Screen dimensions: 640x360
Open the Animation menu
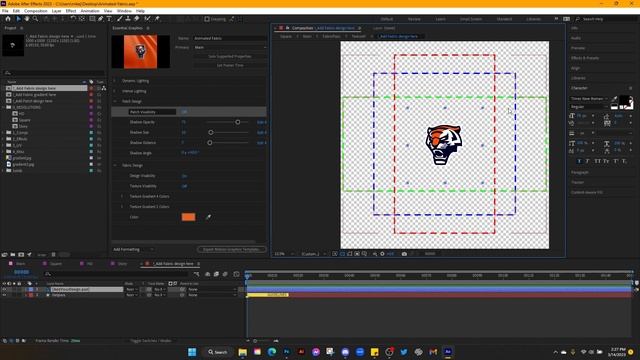point(90,11)
